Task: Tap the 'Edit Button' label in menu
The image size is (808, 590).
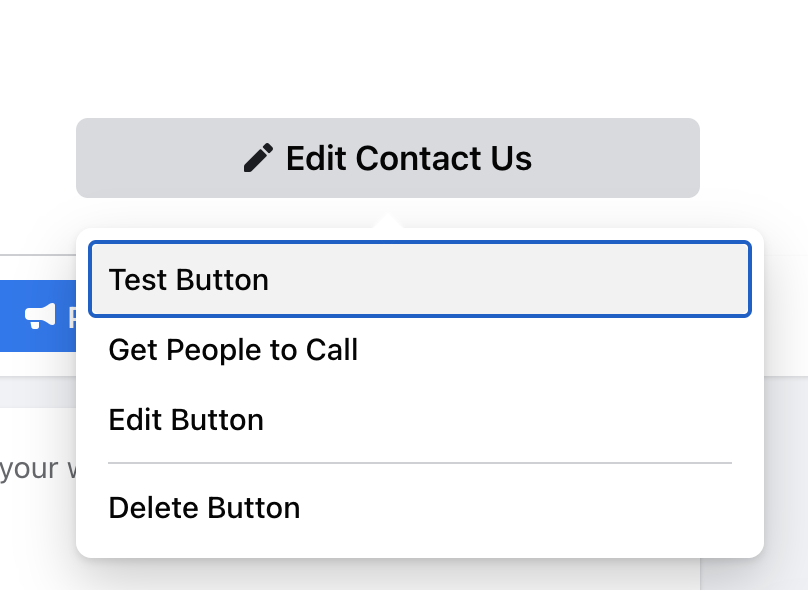Action: (x=186, y=419)
